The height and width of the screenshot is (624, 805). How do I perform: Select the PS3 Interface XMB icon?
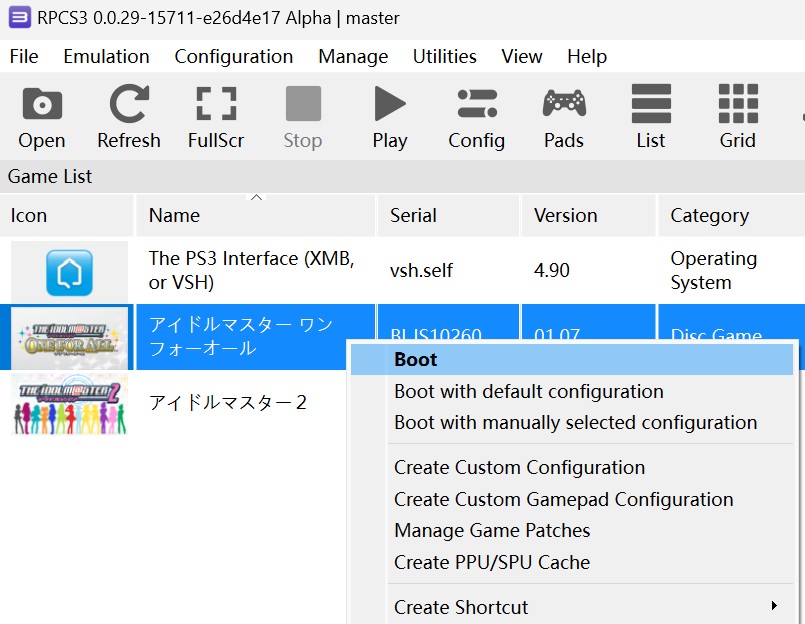tap(69, 272)
